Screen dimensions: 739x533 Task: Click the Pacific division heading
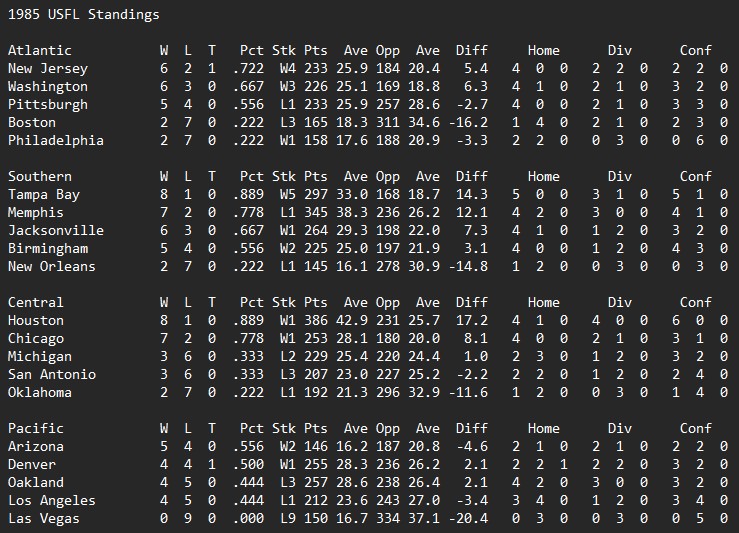35,428
